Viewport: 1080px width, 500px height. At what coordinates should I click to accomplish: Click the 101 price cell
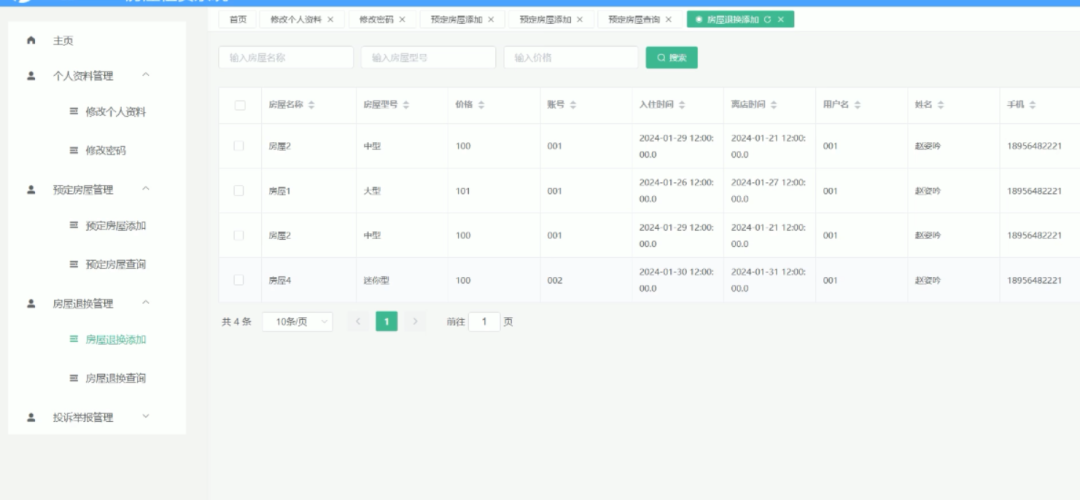pyautogui.click(x=463, y=191)
